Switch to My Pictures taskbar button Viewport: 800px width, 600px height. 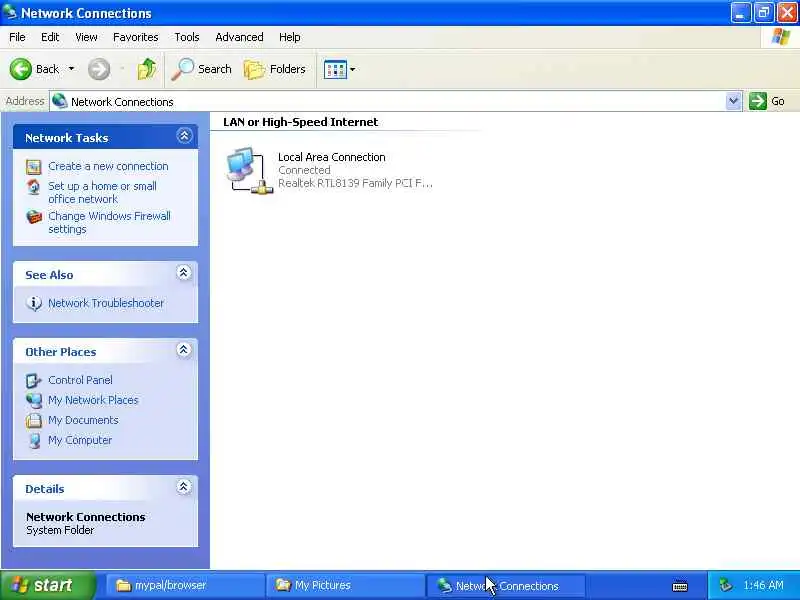[345, 585]
